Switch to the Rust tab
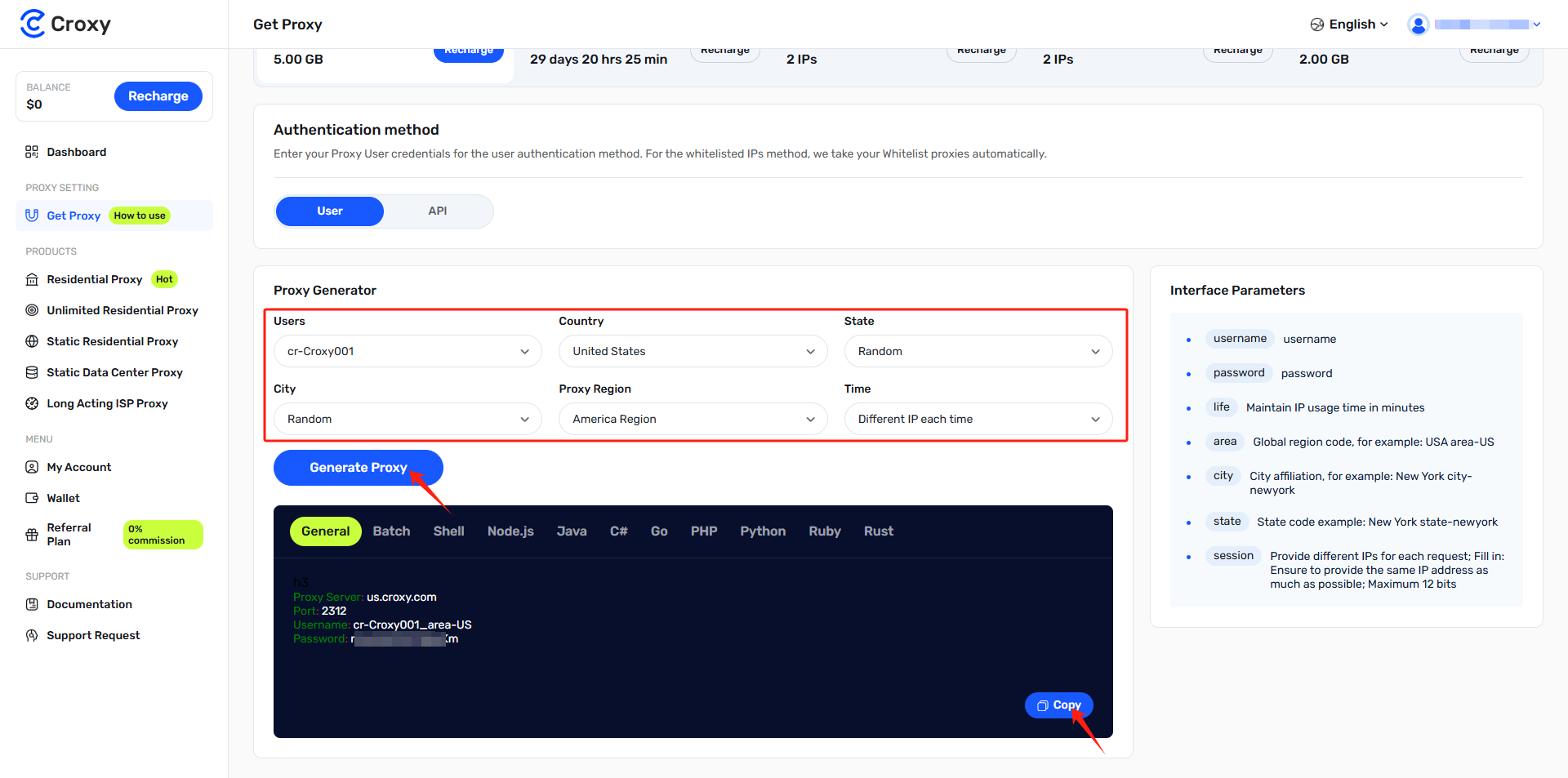The image size is (1568, 778). 879,531
